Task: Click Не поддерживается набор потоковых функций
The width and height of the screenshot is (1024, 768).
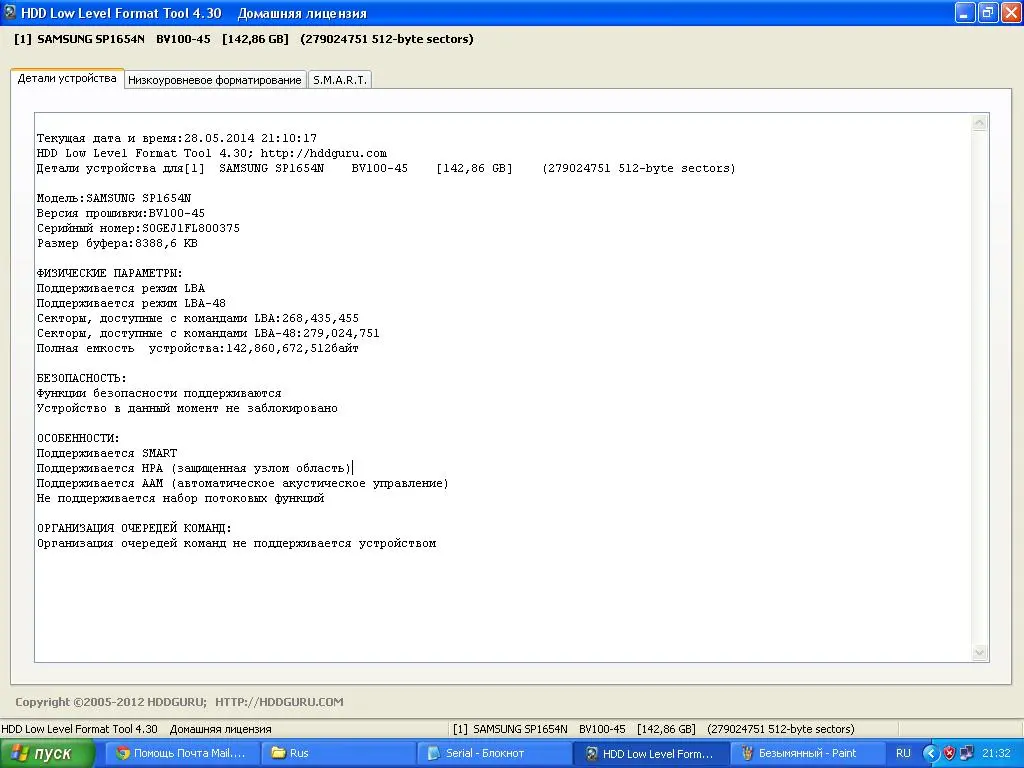Action: pyautogui.click(x=180, y=499)
